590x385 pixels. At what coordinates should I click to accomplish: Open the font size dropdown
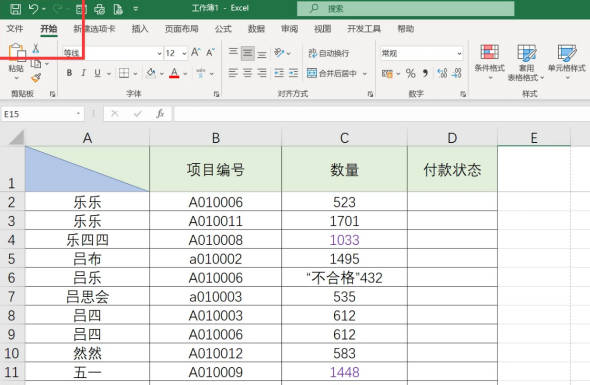[184, 53]
